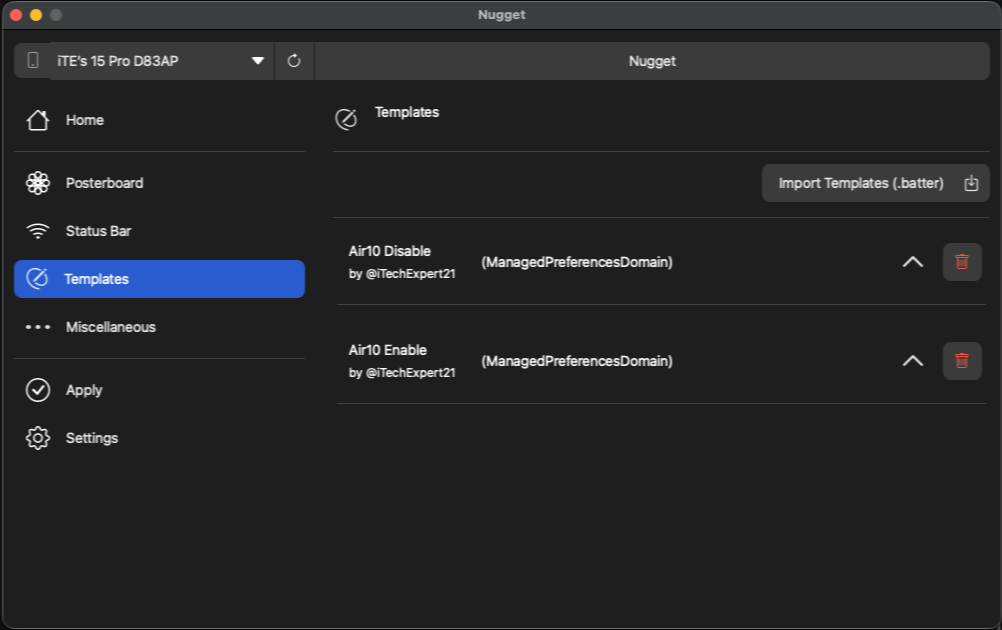This screenshot has height=630, width=1002.
Task: Go to Posterboard section
Action: [x=159, y=183]
